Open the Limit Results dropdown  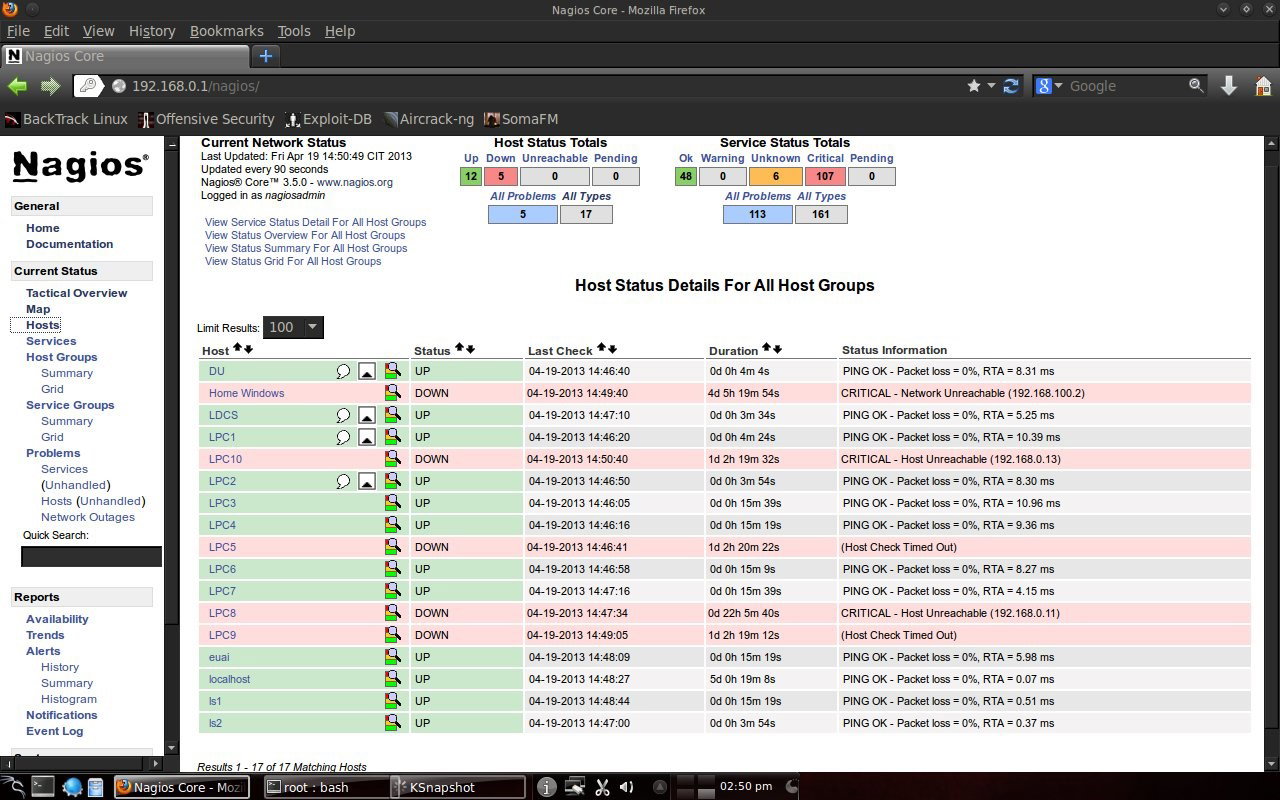coord(293,327)
